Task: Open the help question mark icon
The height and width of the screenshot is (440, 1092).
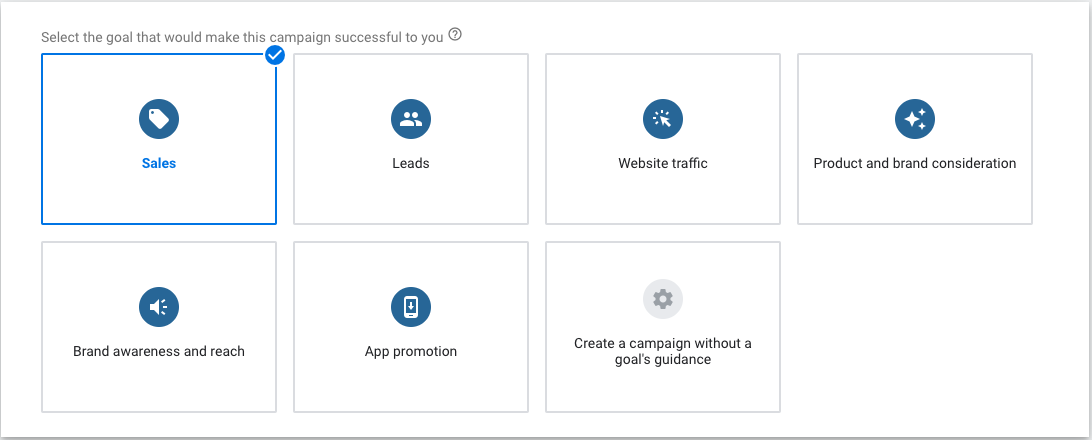Action: click(x=455, y=36)
